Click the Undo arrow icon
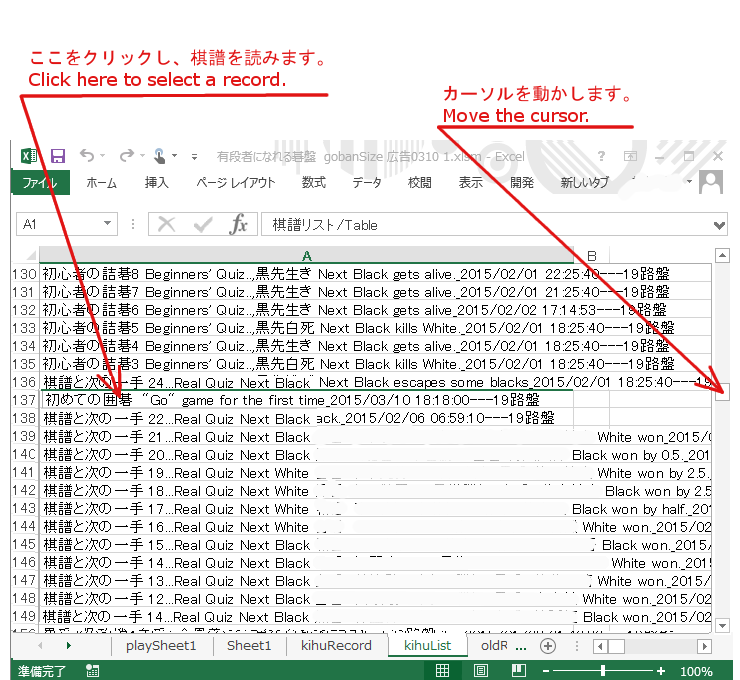Viewport: 740px width, 680px height. click(x=87, y=156)
